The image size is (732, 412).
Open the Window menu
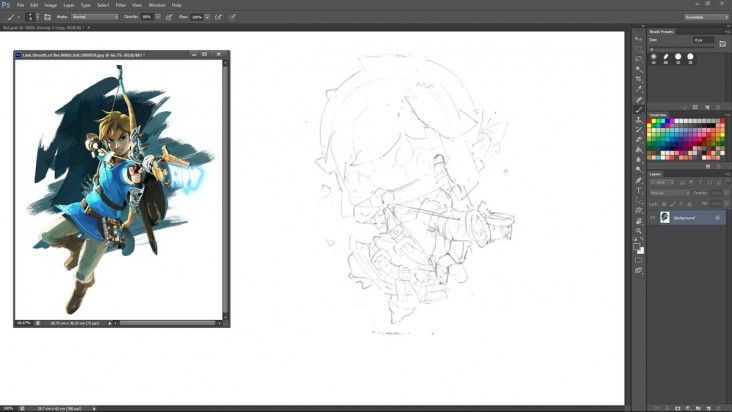tap(157, 5)
